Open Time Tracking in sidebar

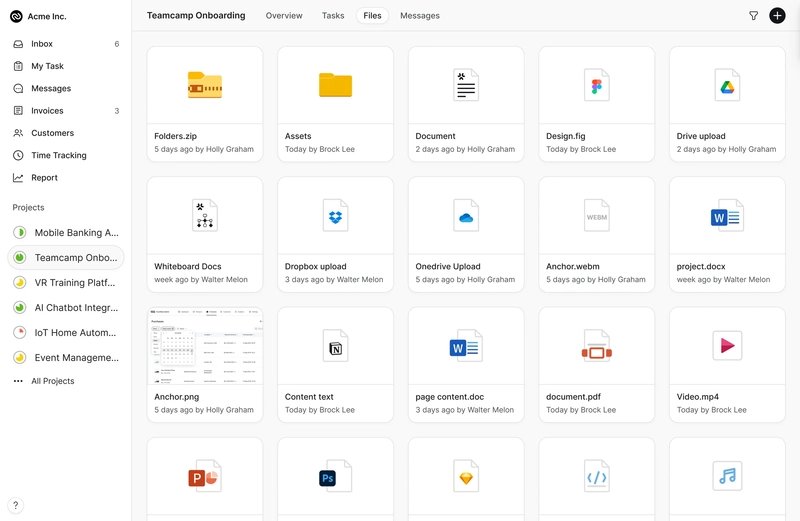tap(58, 155)
